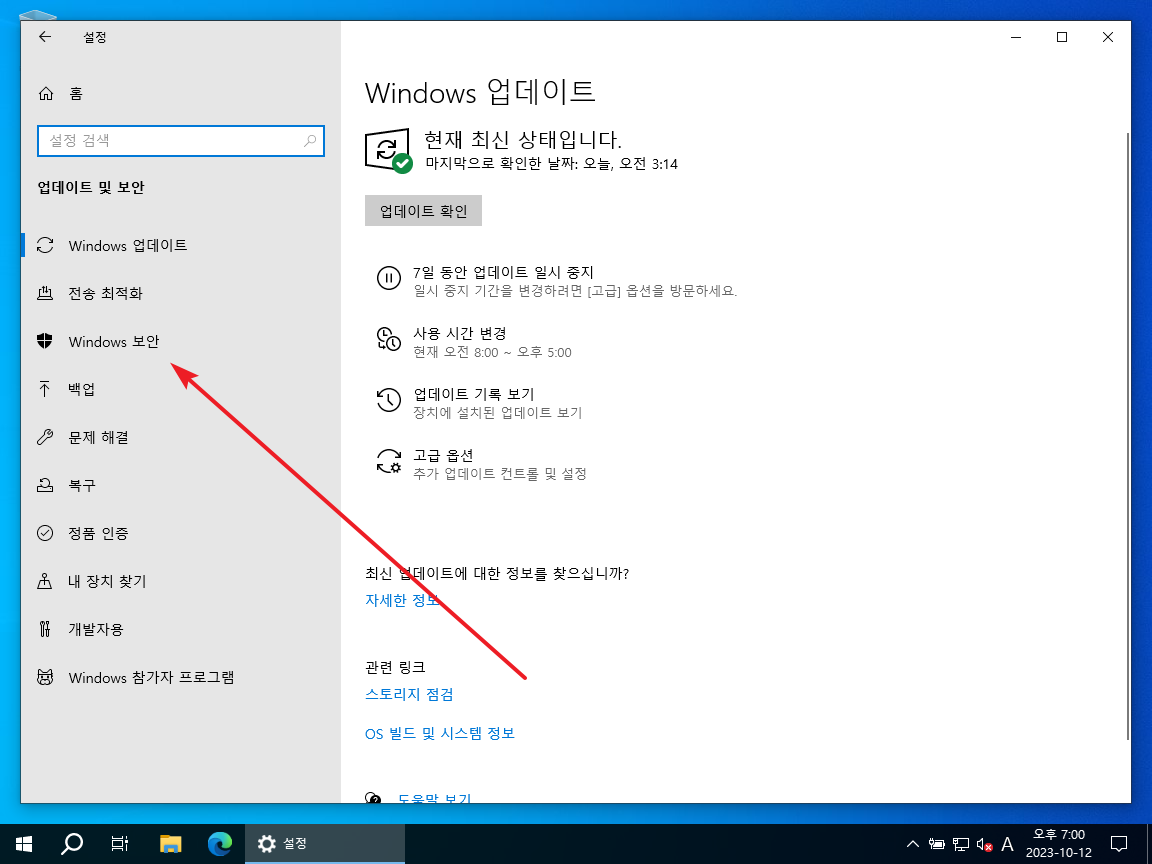
Task: Click the update history clock icon
Action: 389,400
